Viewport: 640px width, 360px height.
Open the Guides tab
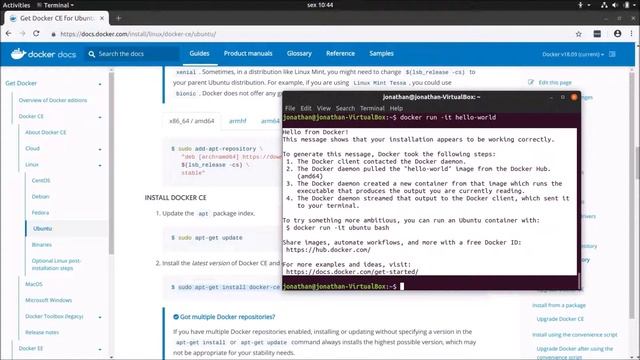point(199,53)
